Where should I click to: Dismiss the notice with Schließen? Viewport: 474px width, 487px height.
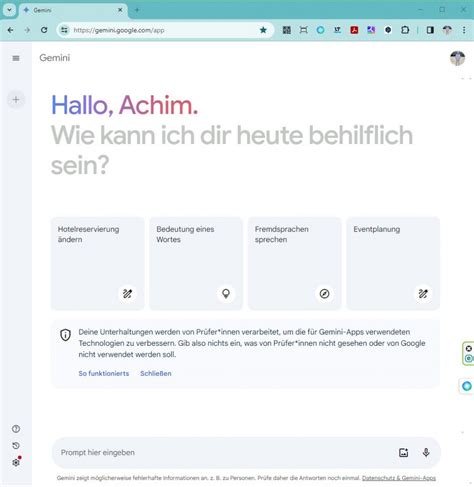tap(156, 373)
